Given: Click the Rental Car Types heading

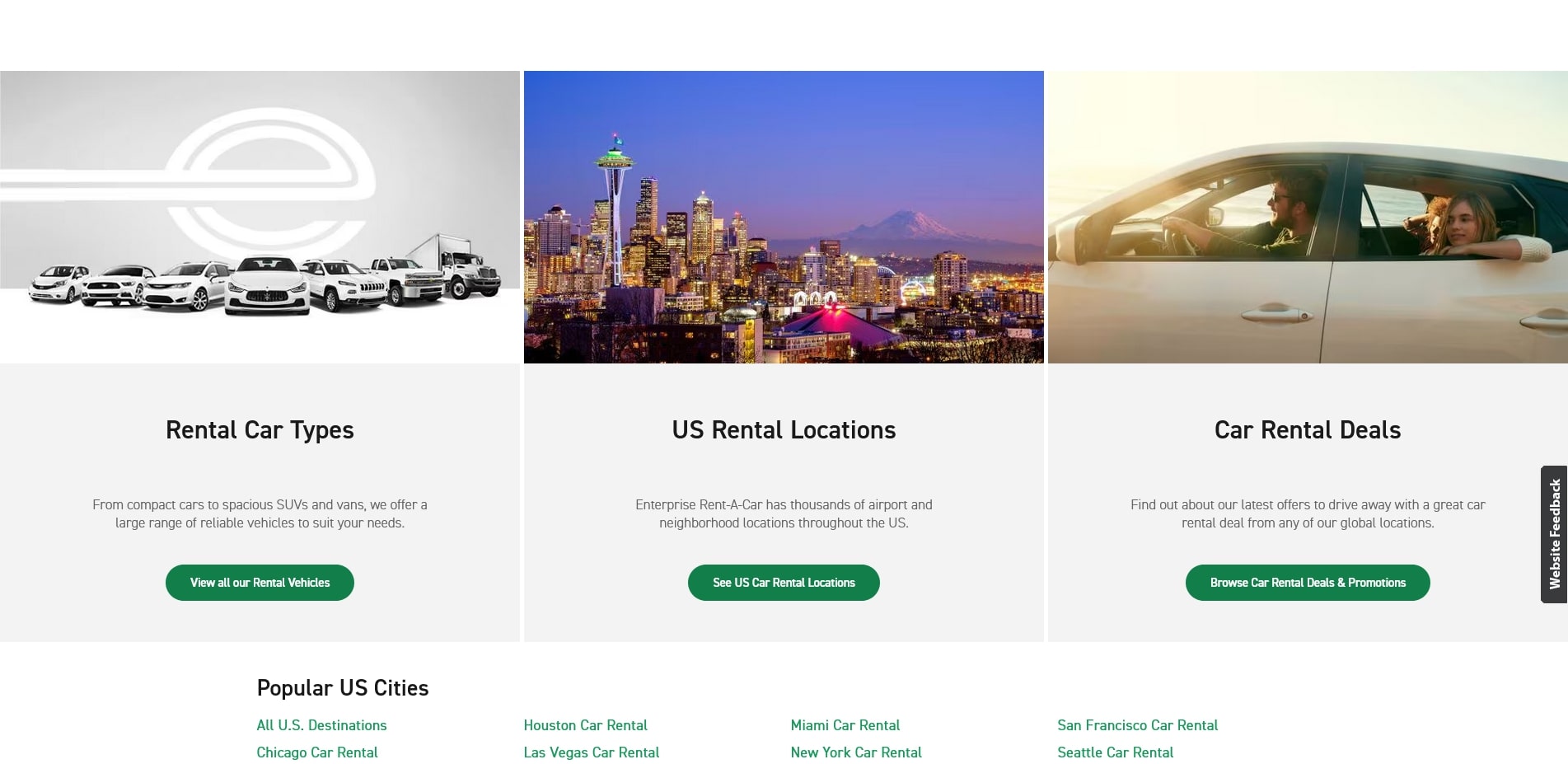Looking at the screenshot, I should pos(260,430).
